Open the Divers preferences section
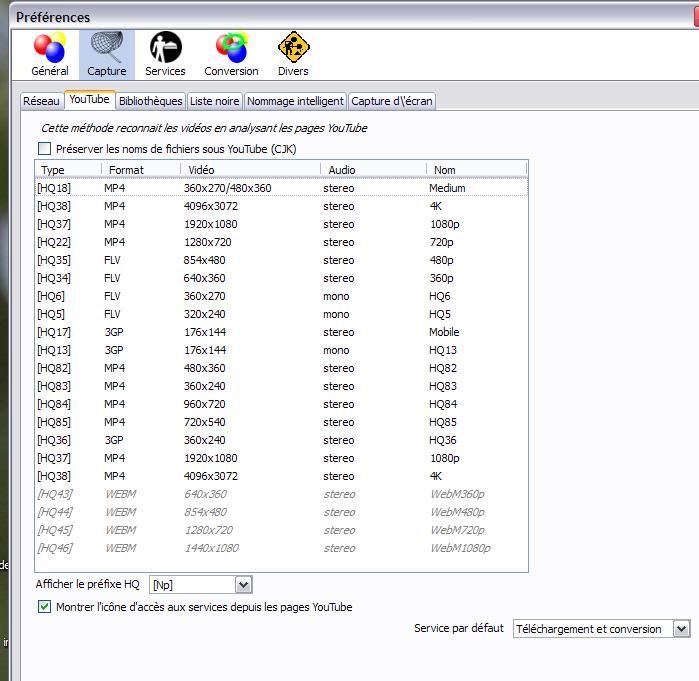This screenshot has width=699, height=681. [x=293, y=54]
